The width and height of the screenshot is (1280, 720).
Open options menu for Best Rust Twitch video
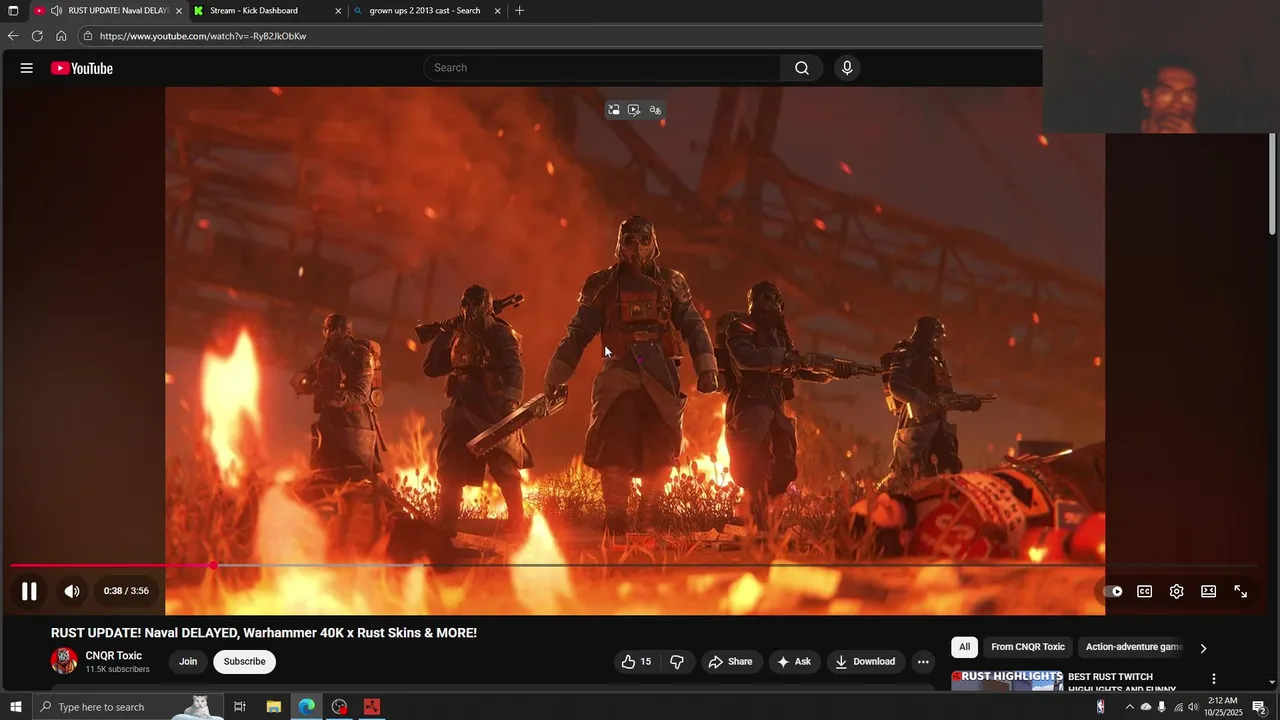point(1214,679)
